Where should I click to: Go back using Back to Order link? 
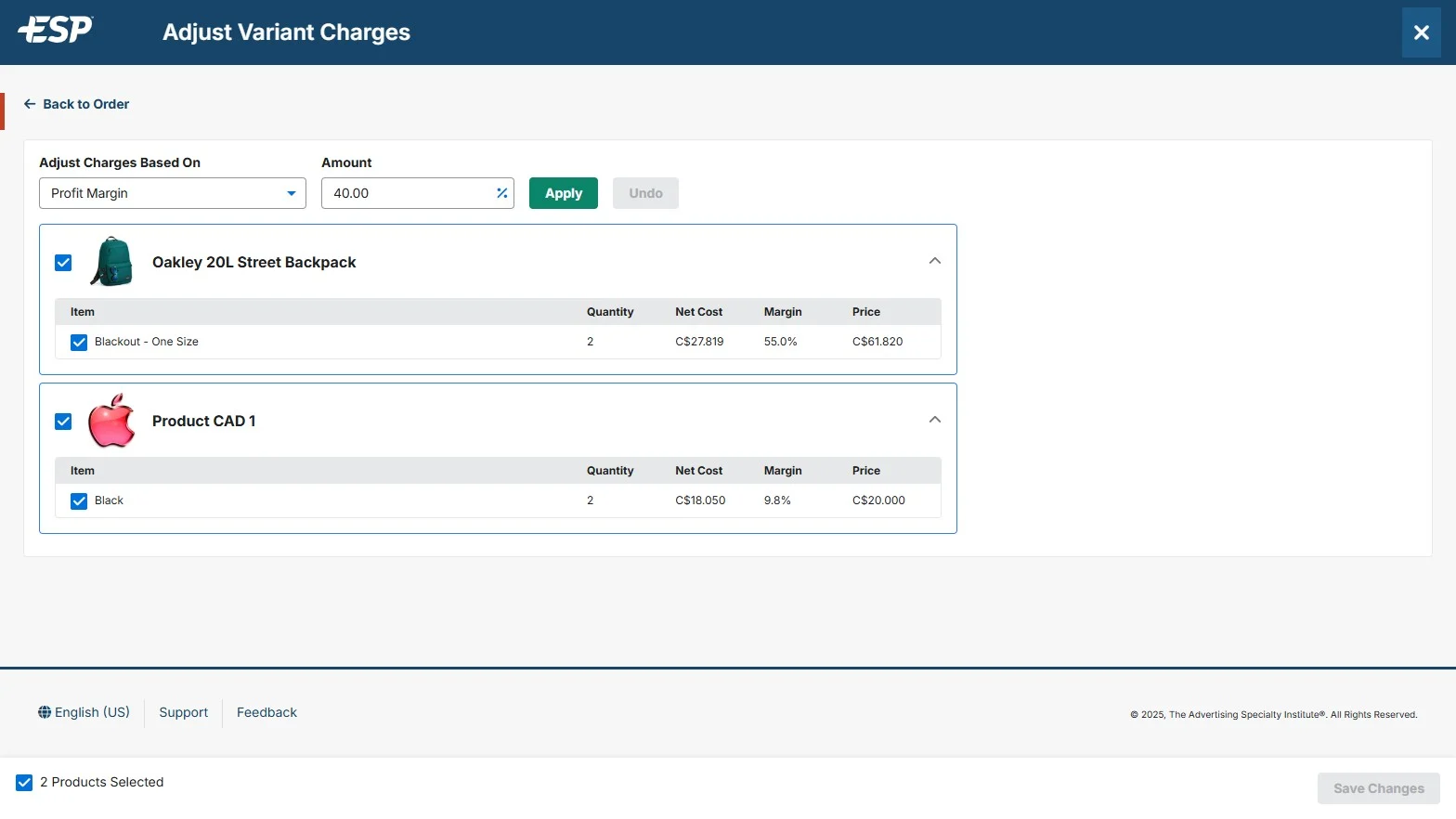point(76,104)
